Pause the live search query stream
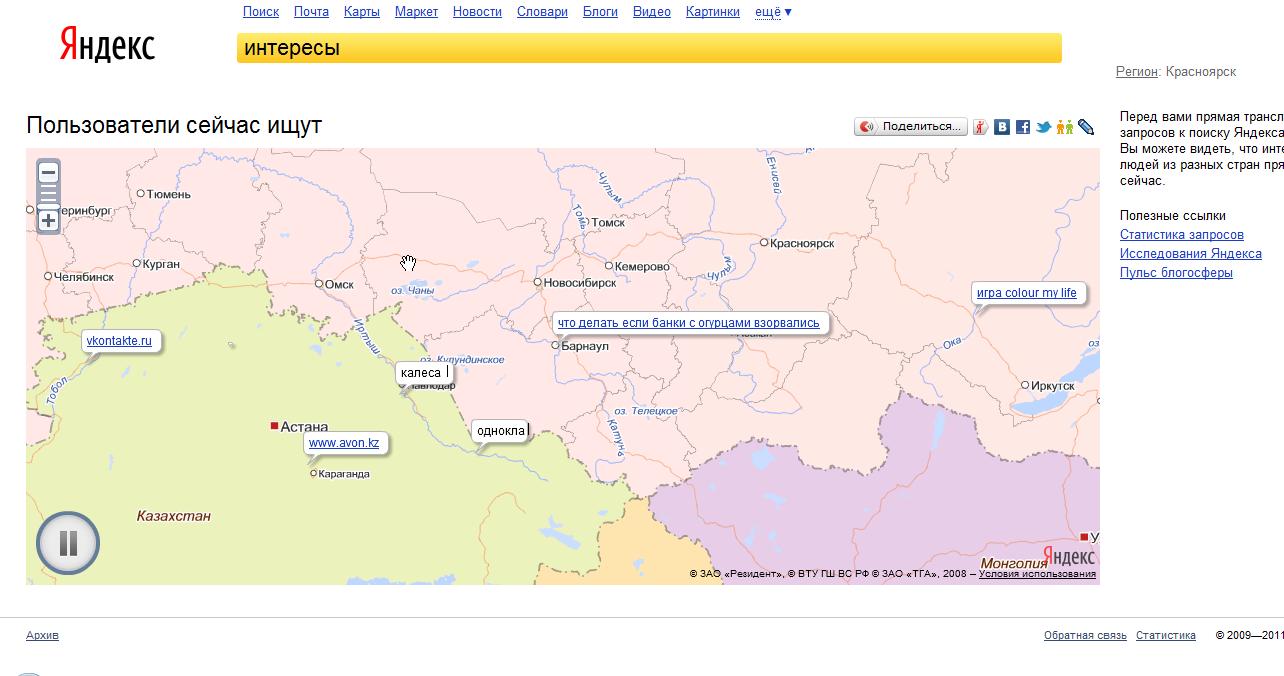The height and width of the screenshot is (676, 1284). tap(68, 543)
